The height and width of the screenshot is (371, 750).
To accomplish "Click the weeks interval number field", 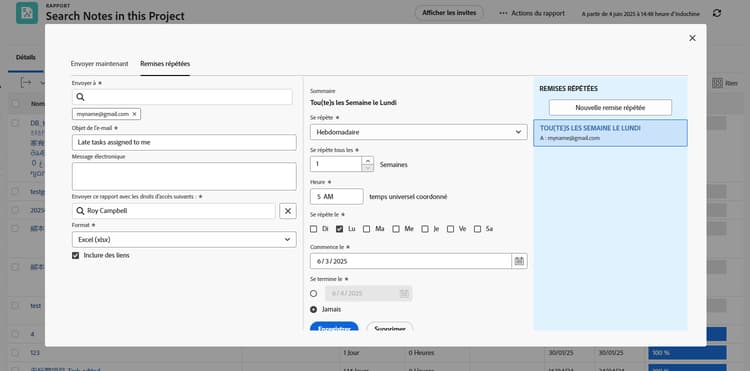I will click(x=336, y=164).
